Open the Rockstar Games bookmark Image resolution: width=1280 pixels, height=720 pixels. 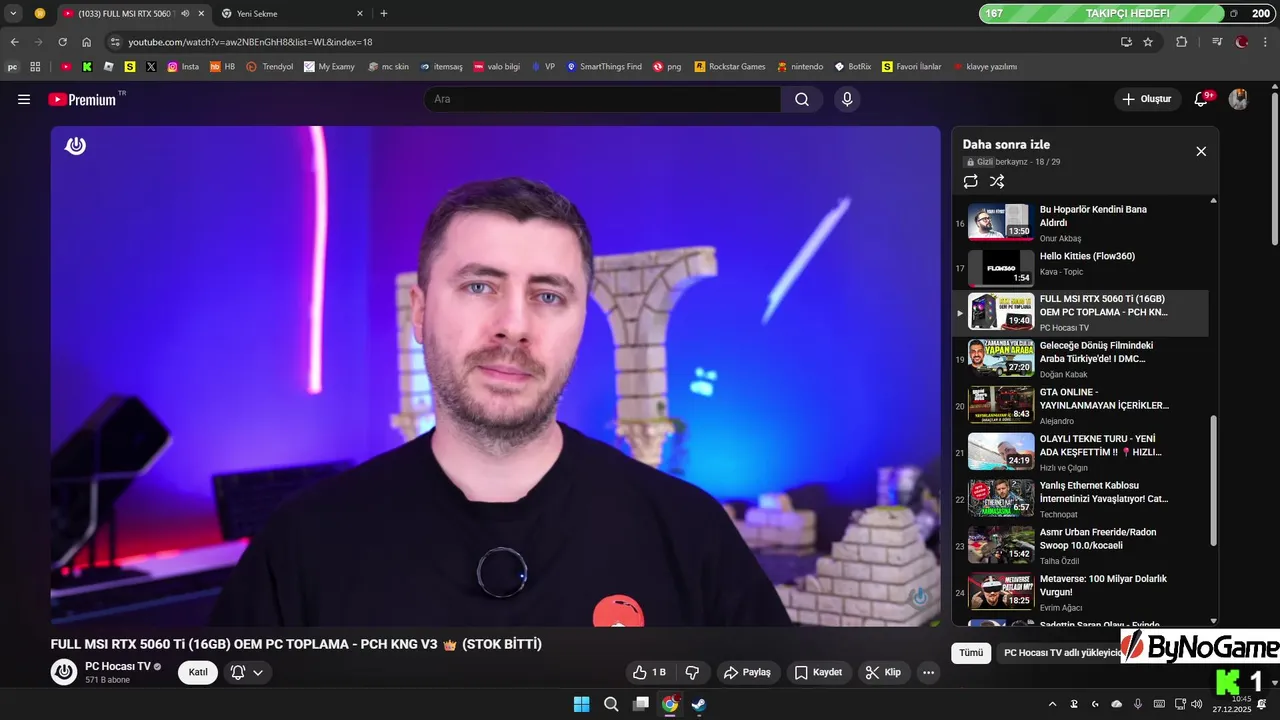[x=730, y=67]
